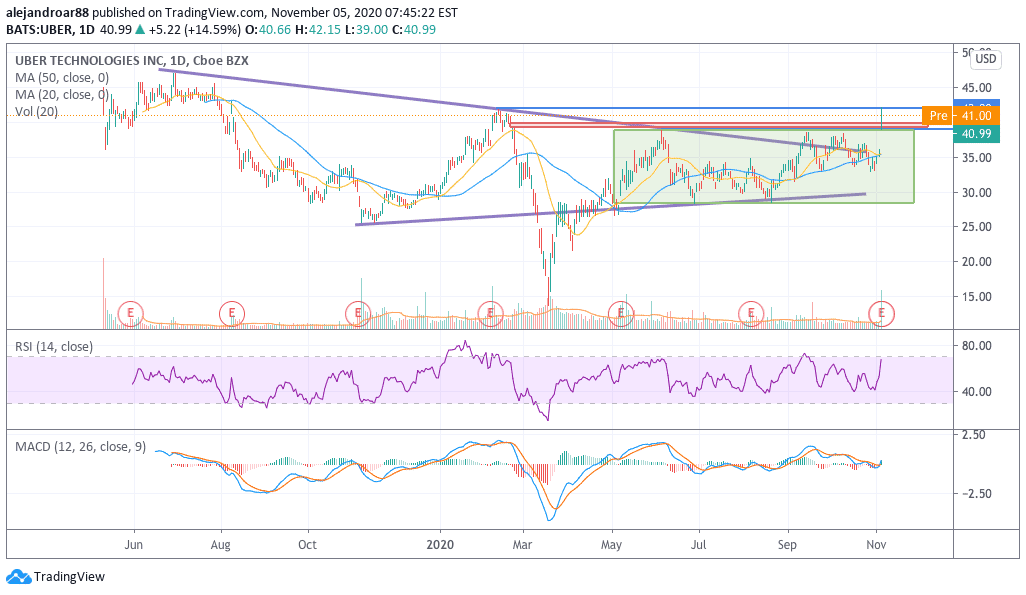Click the green 40.99 last price tag

[976, 134]
